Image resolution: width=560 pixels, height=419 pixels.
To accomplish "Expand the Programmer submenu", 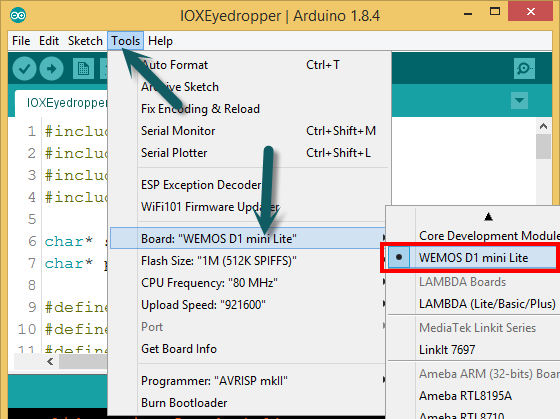I will 247,381.
